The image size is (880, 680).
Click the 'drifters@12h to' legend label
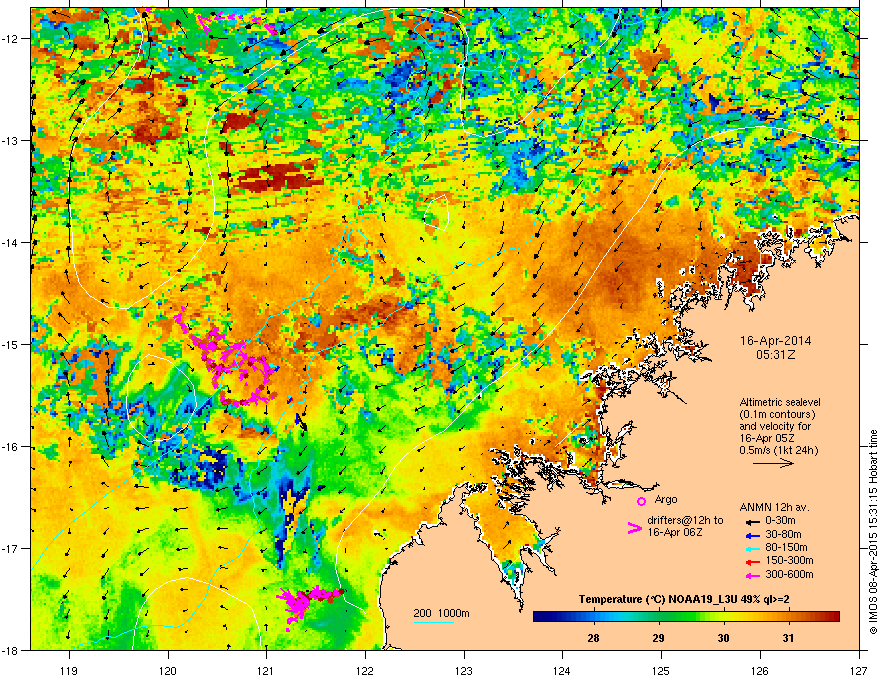click(x=685, y=520)
